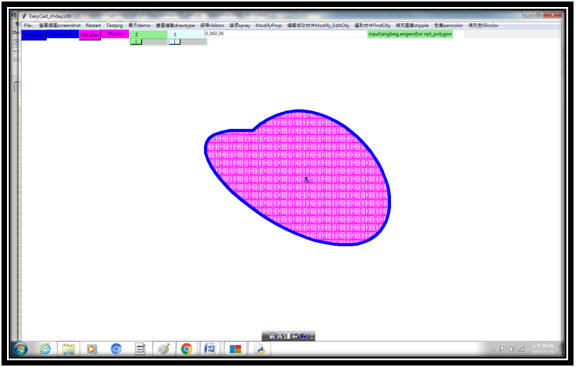The image size is (576, 367).
Task: Click the magenta Fillcolor button
Action: (90, 35)
